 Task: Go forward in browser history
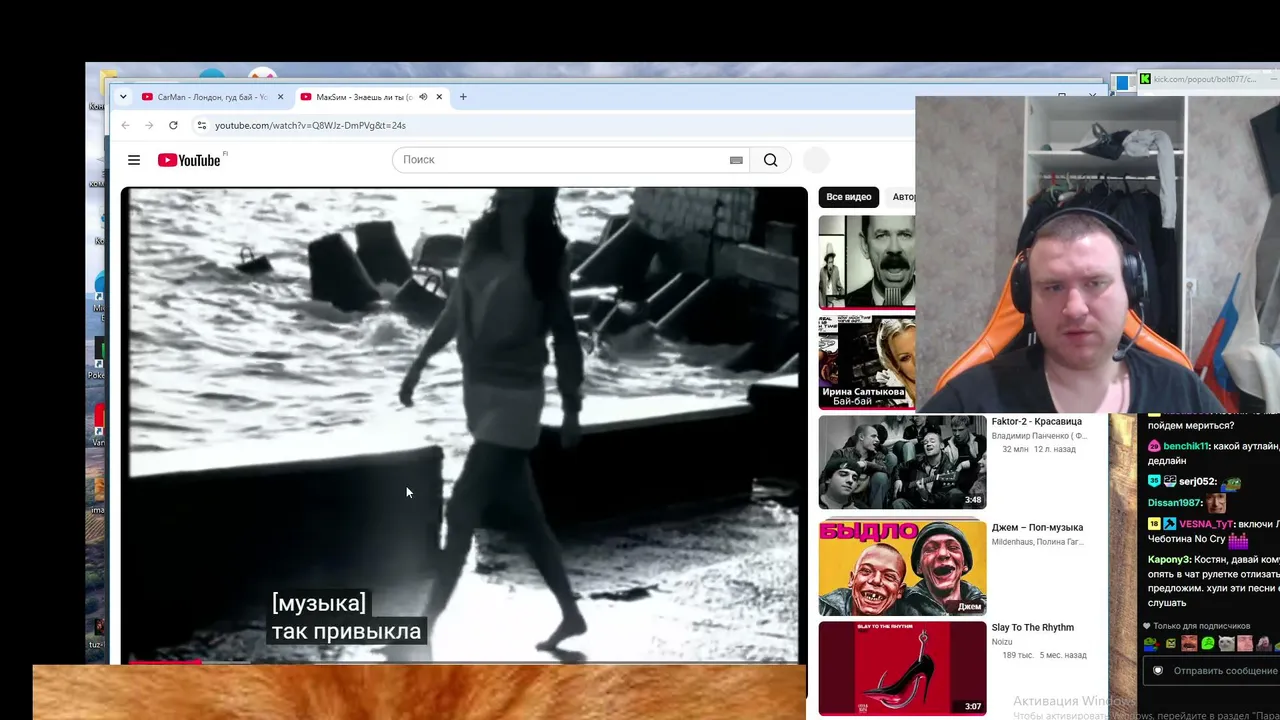pos(149,125)
